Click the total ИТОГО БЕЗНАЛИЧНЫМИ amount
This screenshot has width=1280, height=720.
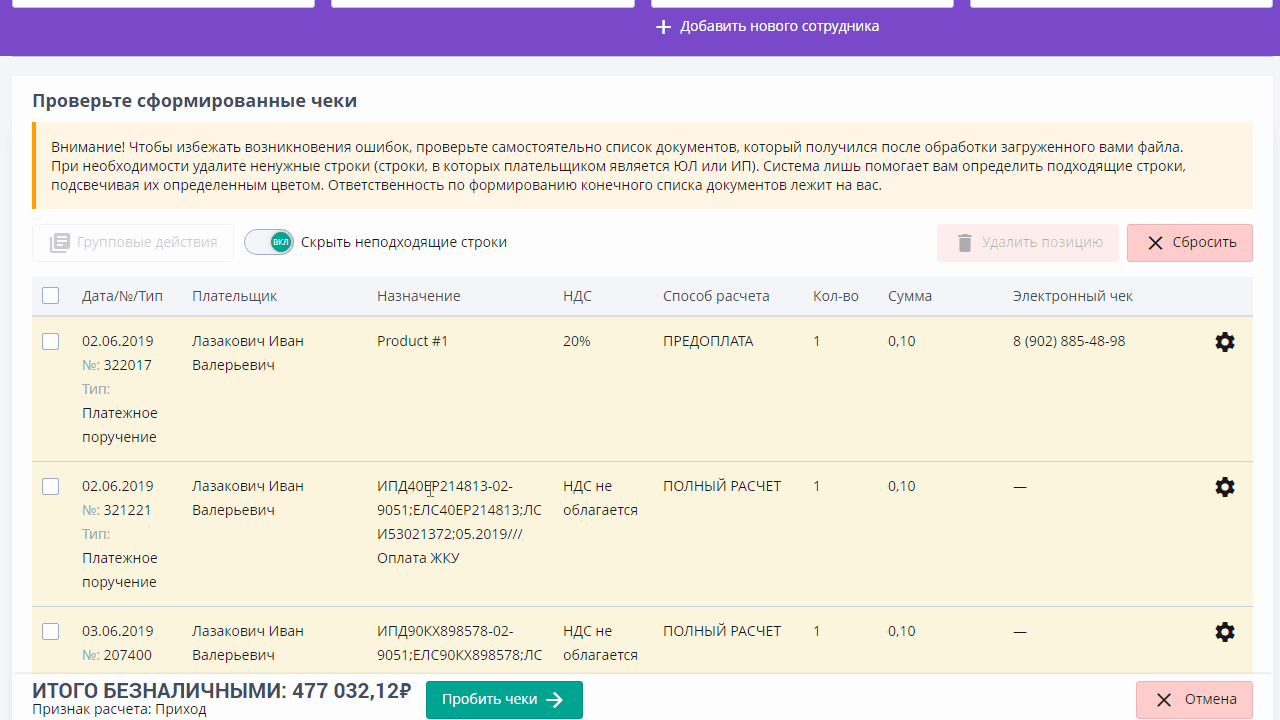[222, 690]
